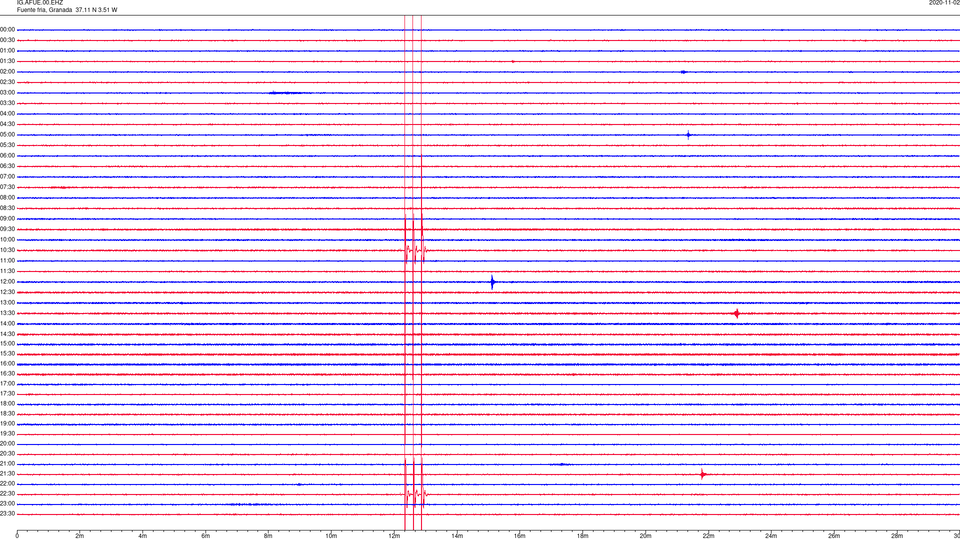Click the '28m' tick label on time axis

click(x=896, y=536)
